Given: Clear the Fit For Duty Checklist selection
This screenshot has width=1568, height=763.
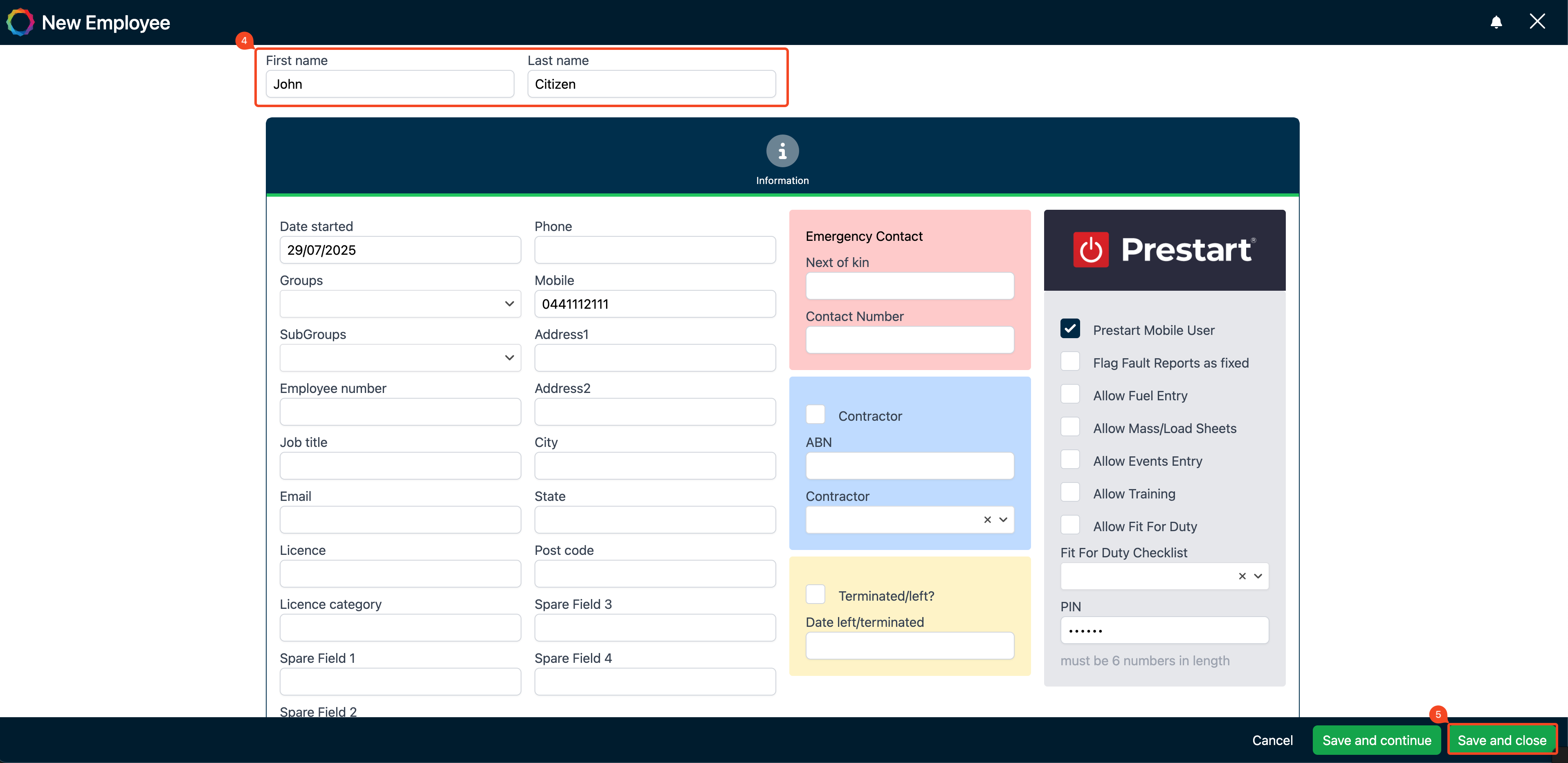Looking at the screenshot, I should pos(1241,576).
